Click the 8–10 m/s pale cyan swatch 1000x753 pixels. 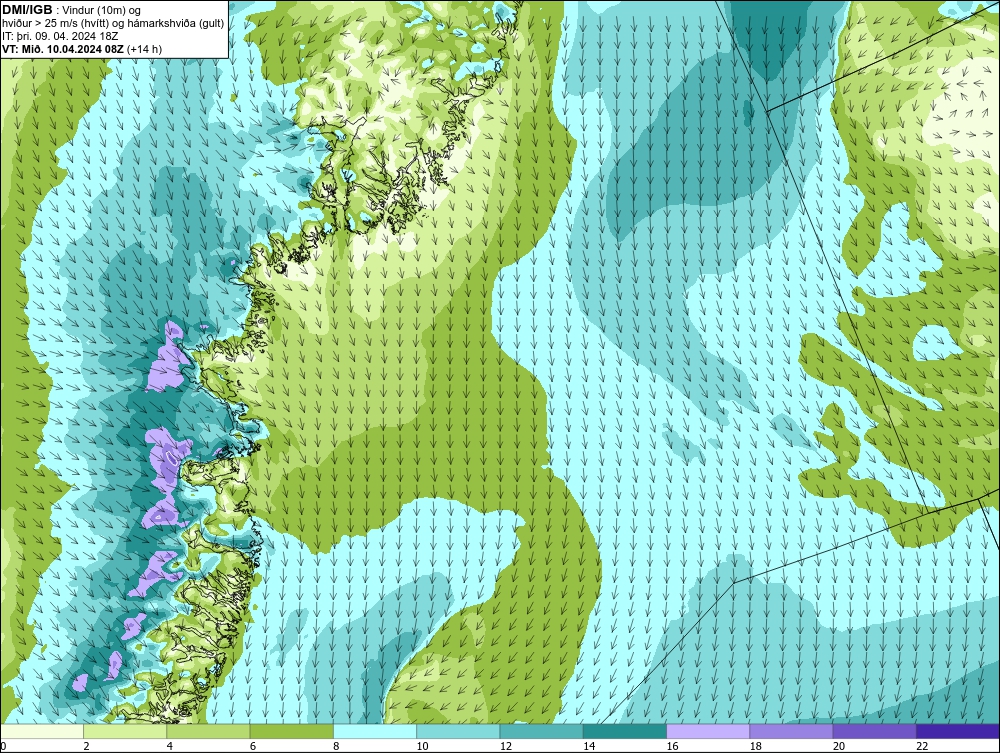(375, 731)
